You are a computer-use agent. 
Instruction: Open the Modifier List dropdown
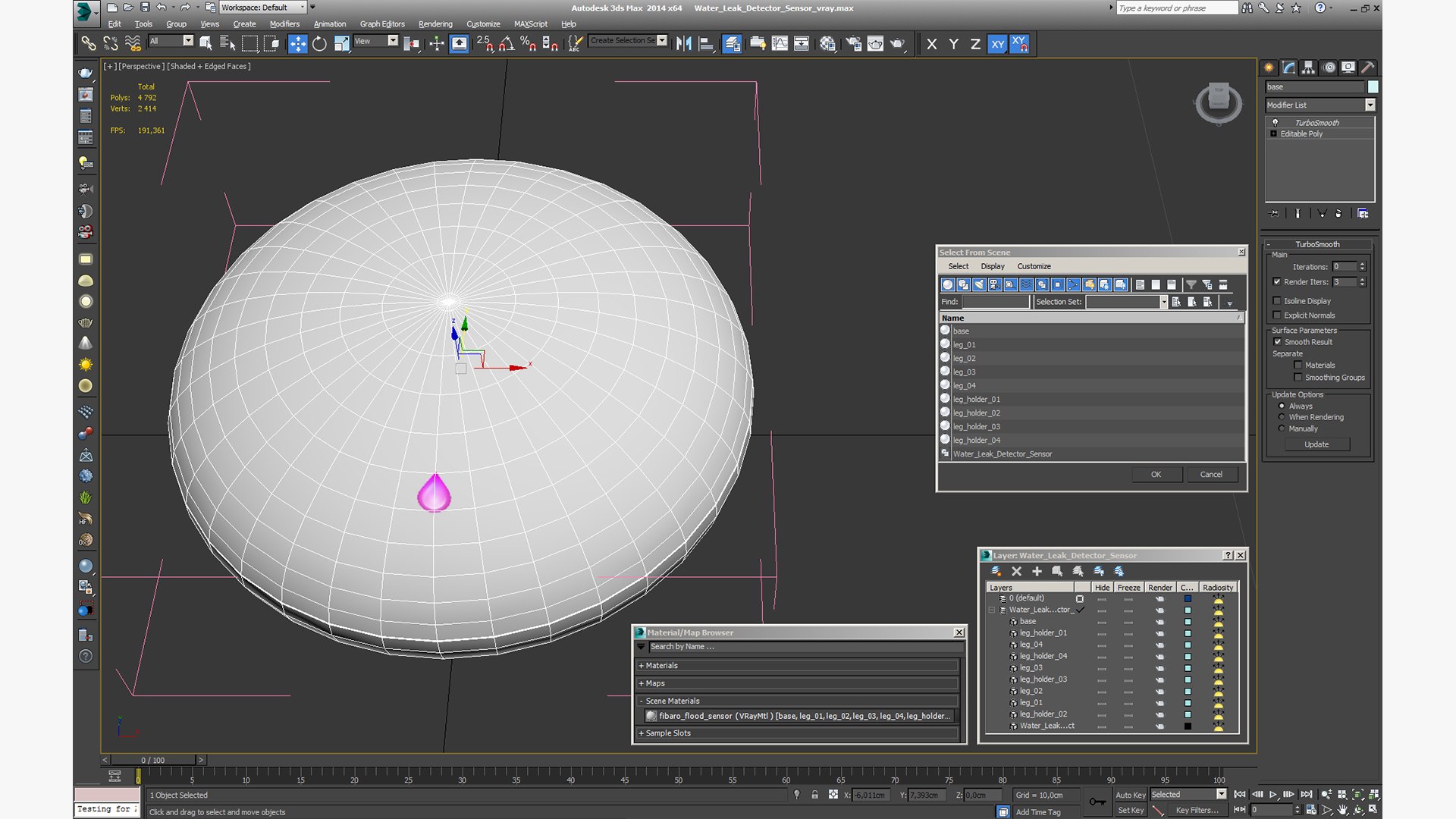(x=1370, y=105)
